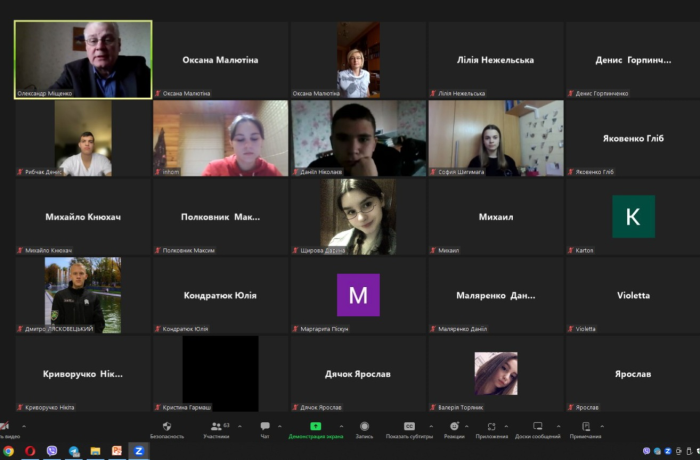The image size is (700, 460).
Task: Toggle captions with Показать субтитры
Action: click(x=407, y=430)
